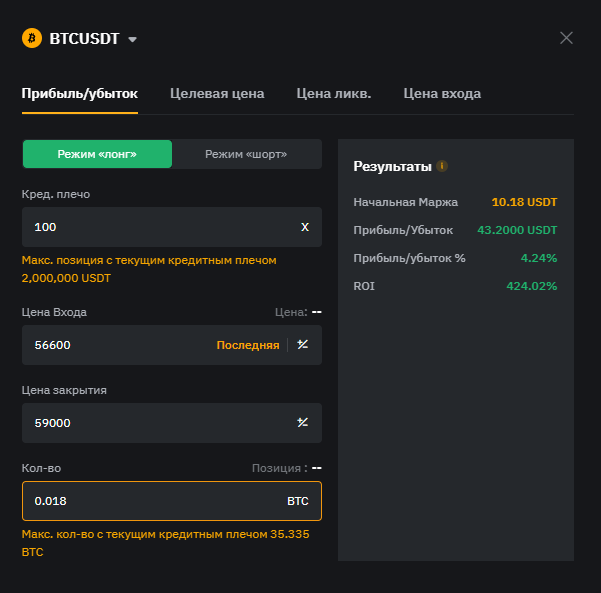Switch to Режим «шорт» mode
601x593 pixels.
point(246,154)
